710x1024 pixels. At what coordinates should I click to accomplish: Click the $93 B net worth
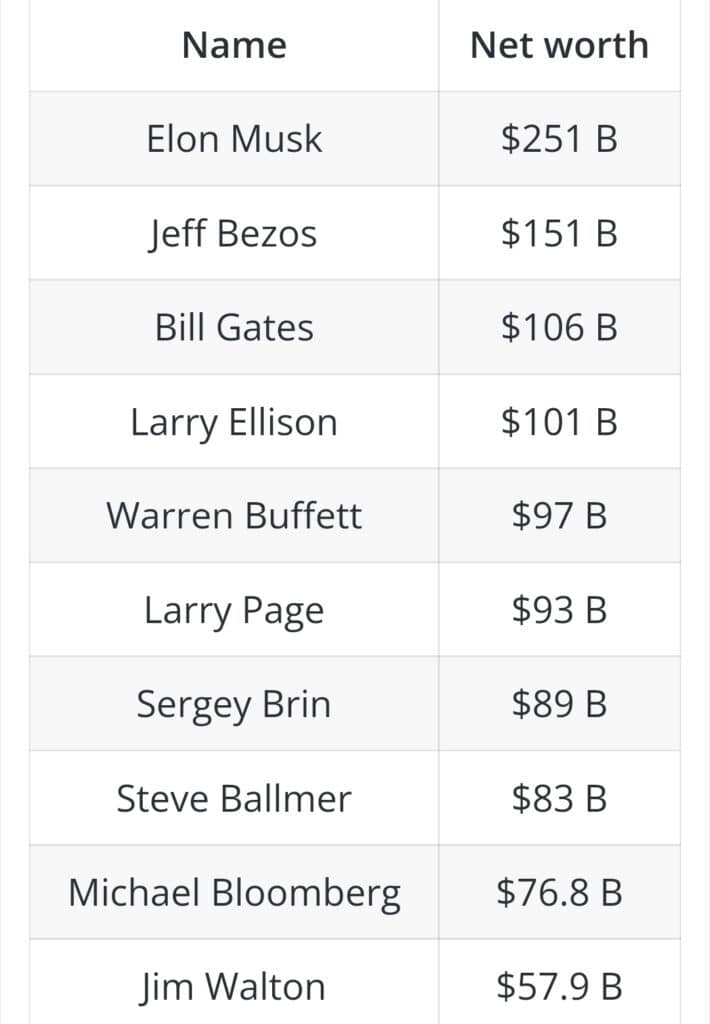pos(559,609)
